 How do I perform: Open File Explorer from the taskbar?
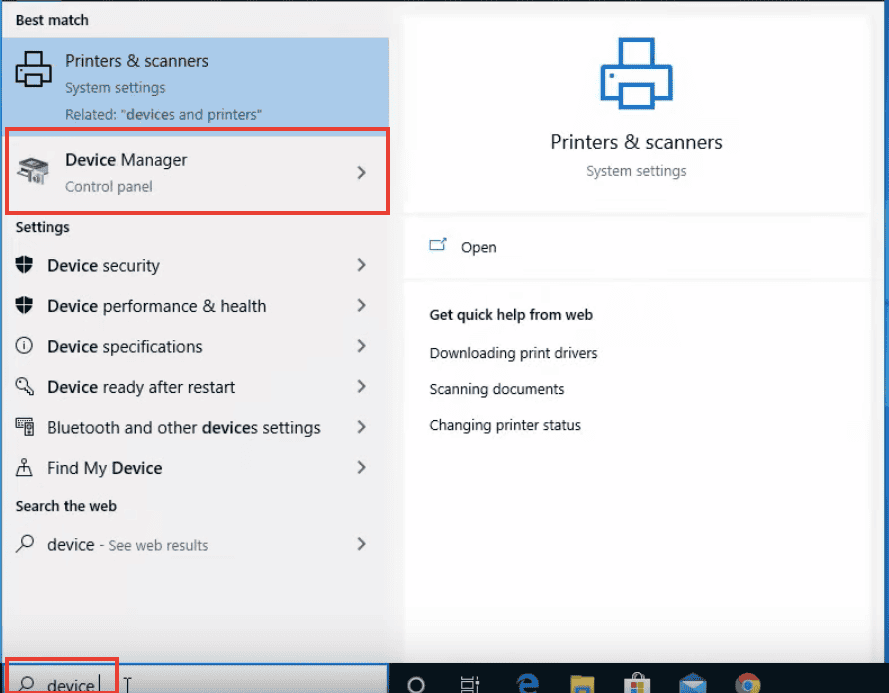pyautogui.click(x=582, y=684)
